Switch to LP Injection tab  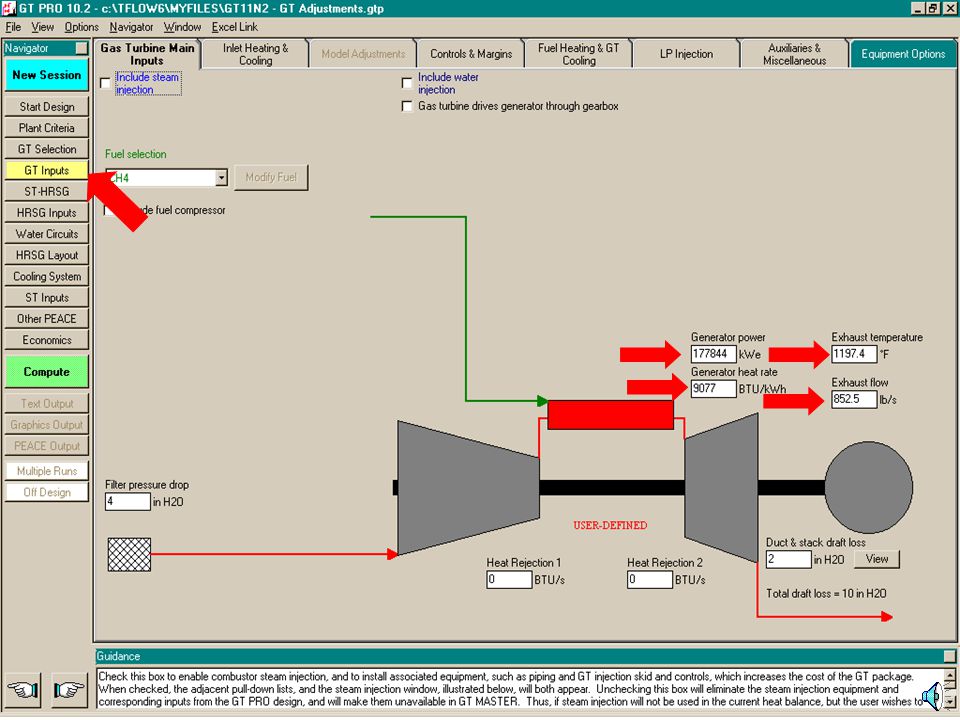click(x=686, y=54)
